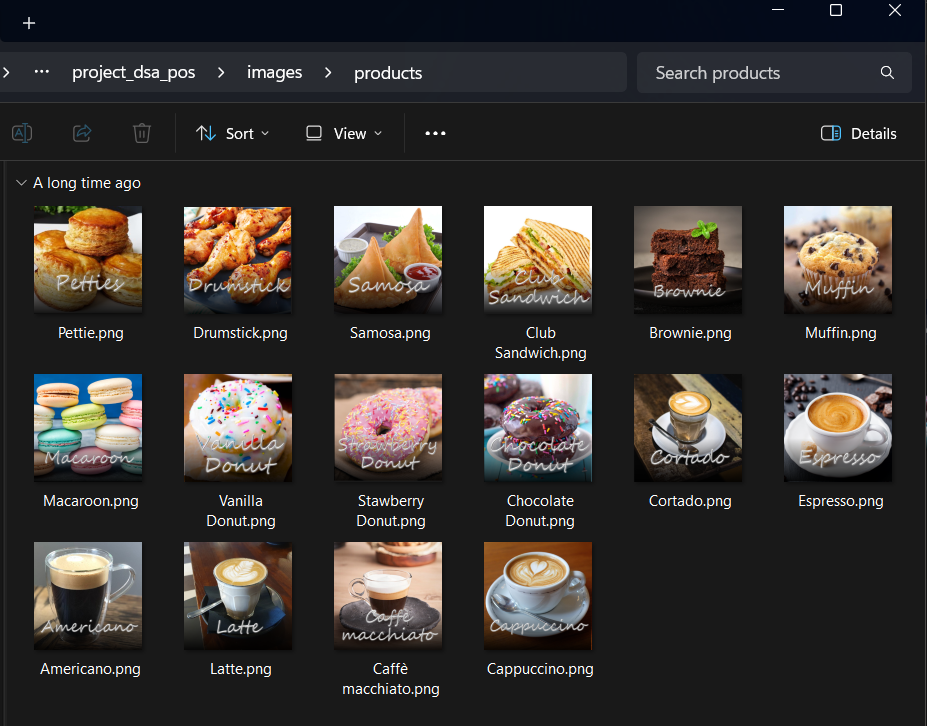Toggle the Details pane
927x726 pixels.
pos(858,134)
